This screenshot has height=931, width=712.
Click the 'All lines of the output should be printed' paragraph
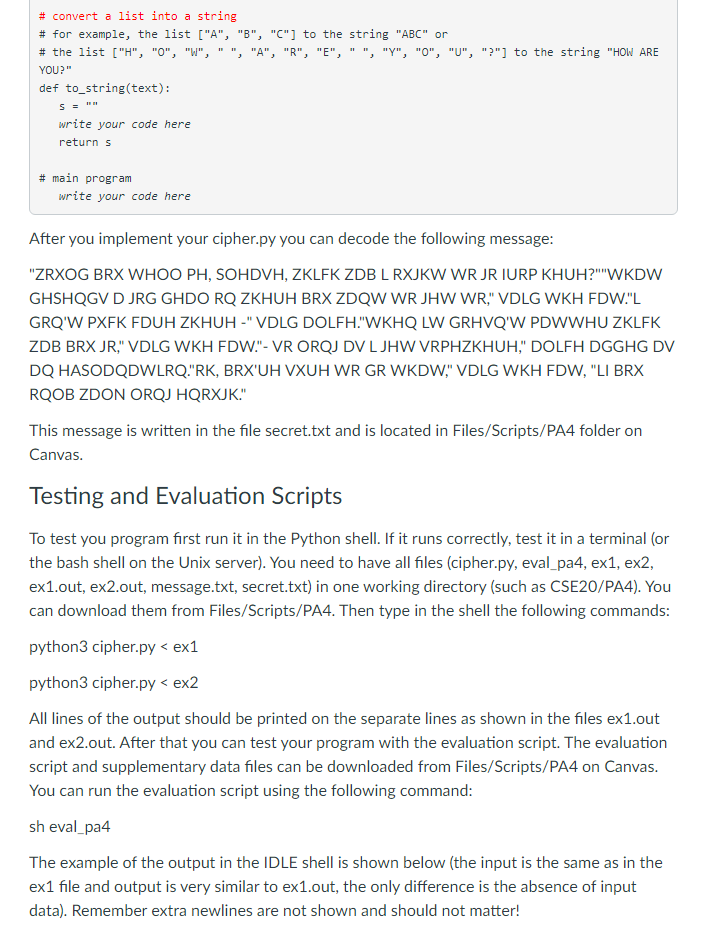348,755
